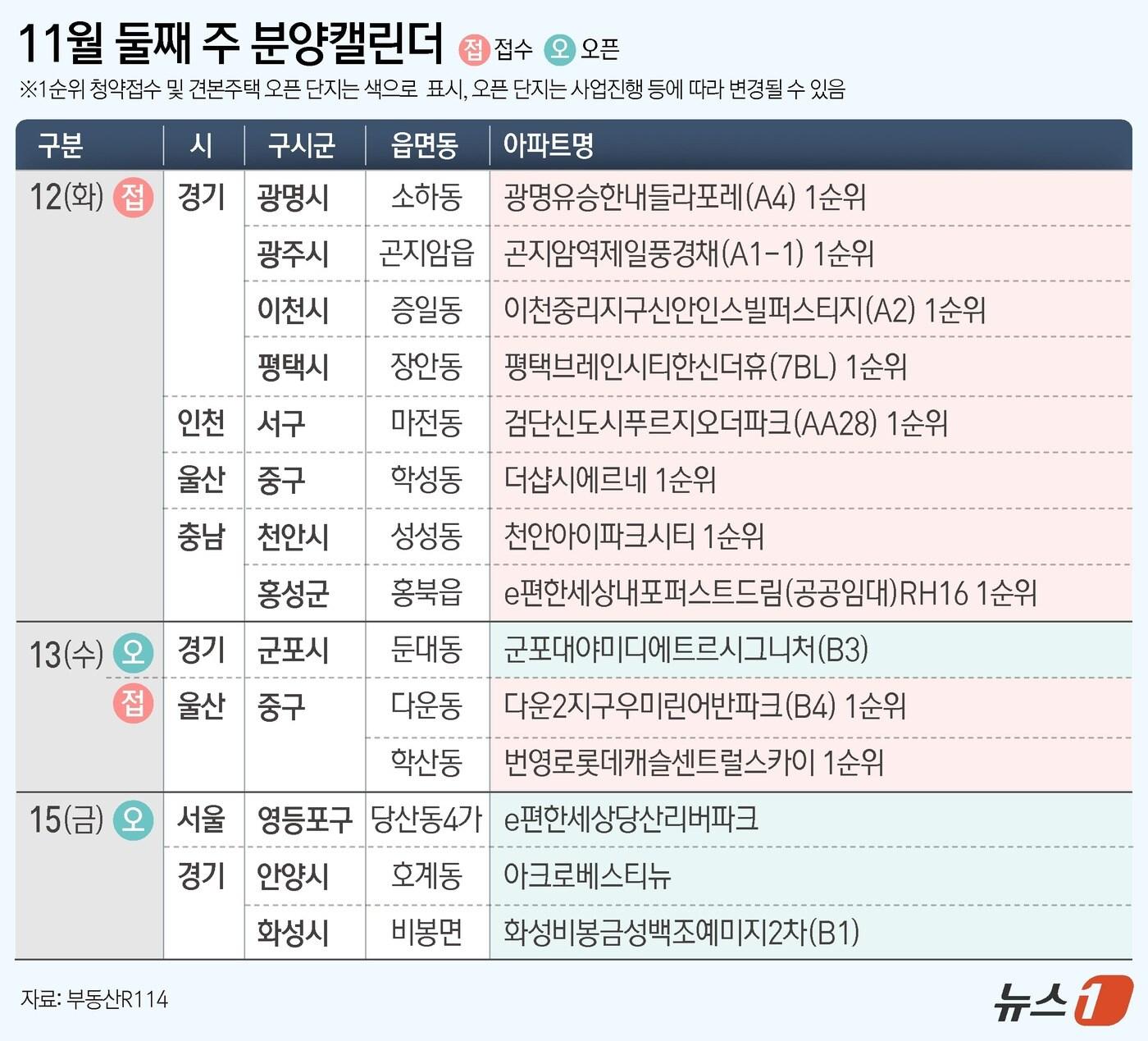This screenshot has height=1041, width=1148.
Task: Select the e편한세상당산리버파크 entry
Action: [x=630, y=820]
